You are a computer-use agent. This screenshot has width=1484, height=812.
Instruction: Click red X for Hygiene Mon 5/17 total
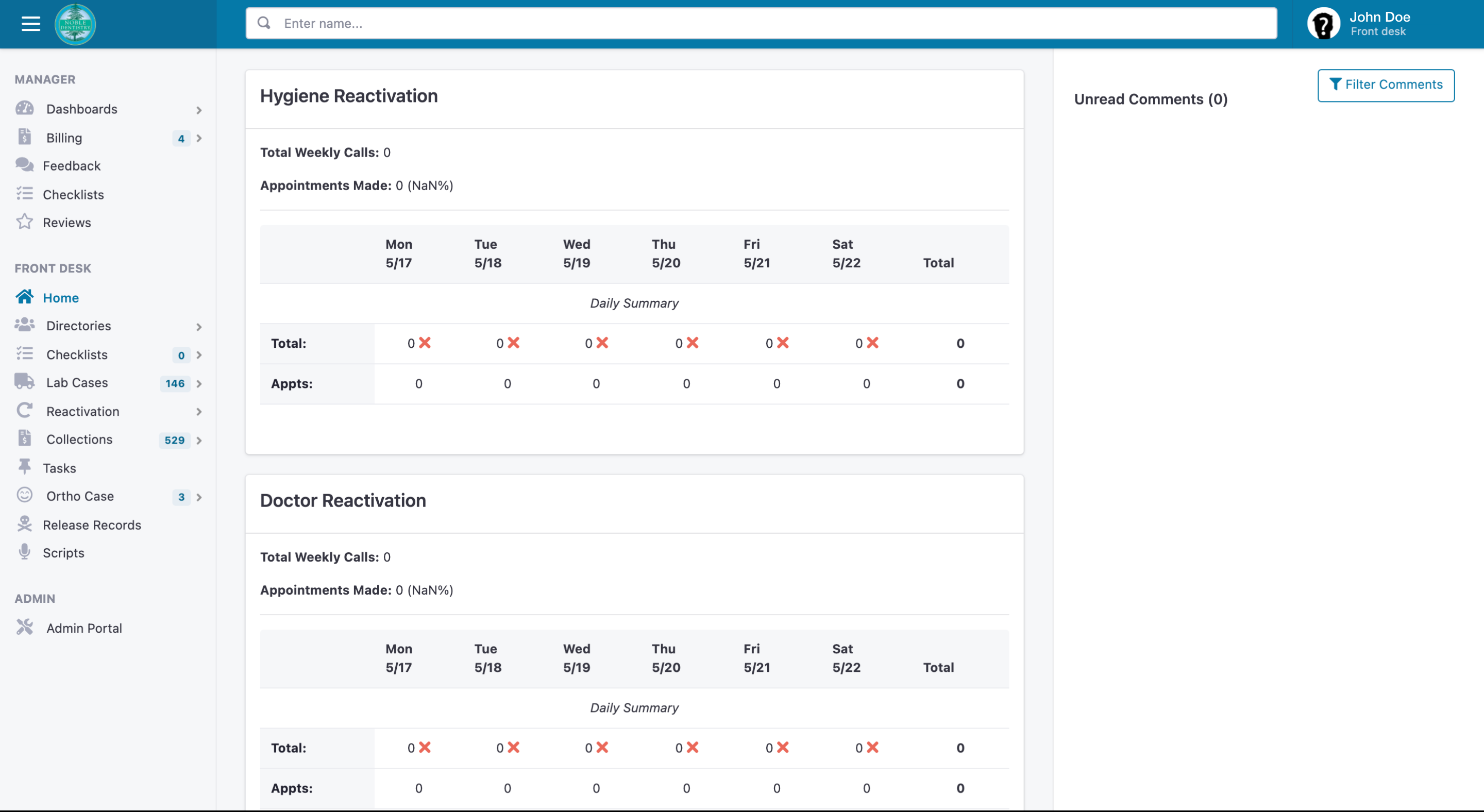click(x=425, y=343)
